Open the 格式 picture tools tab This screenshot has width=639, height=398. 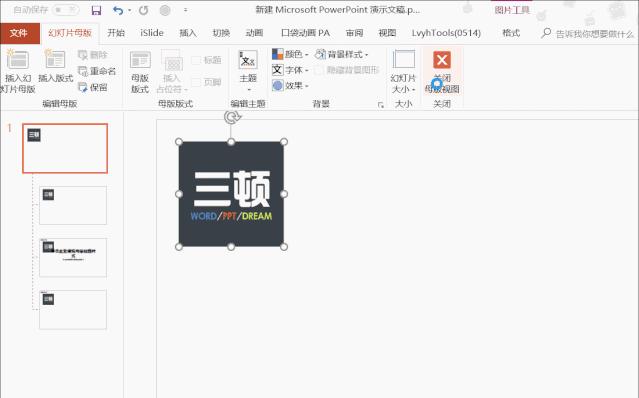(x=511, y=33)
